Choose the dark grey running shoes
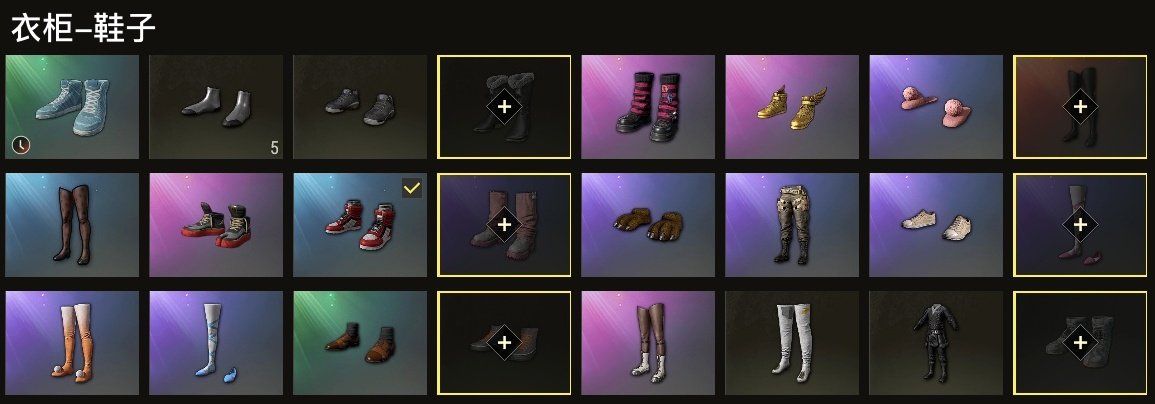Image resolution: width=1155 pixels, height=404 pixels. point(359,107)
